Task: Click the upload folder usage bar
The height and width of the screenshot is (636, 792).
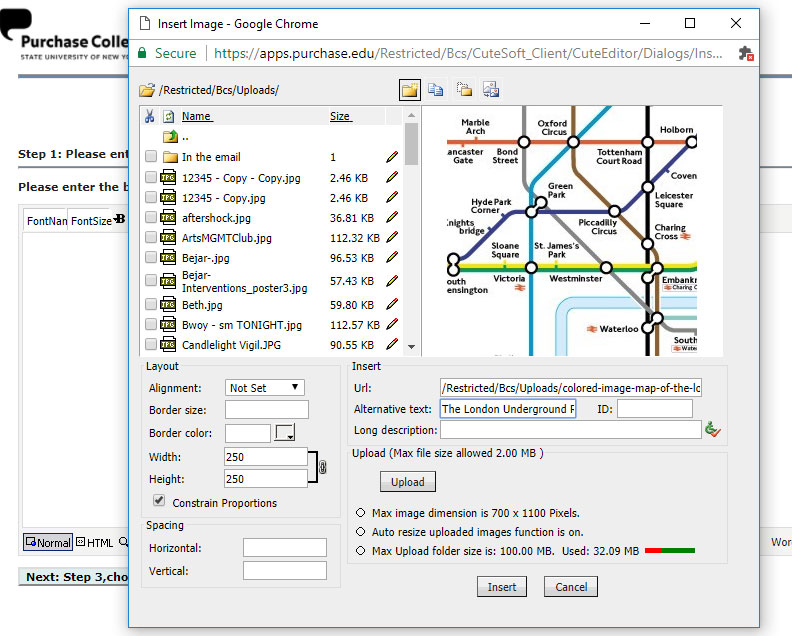Action: [670, 551]
